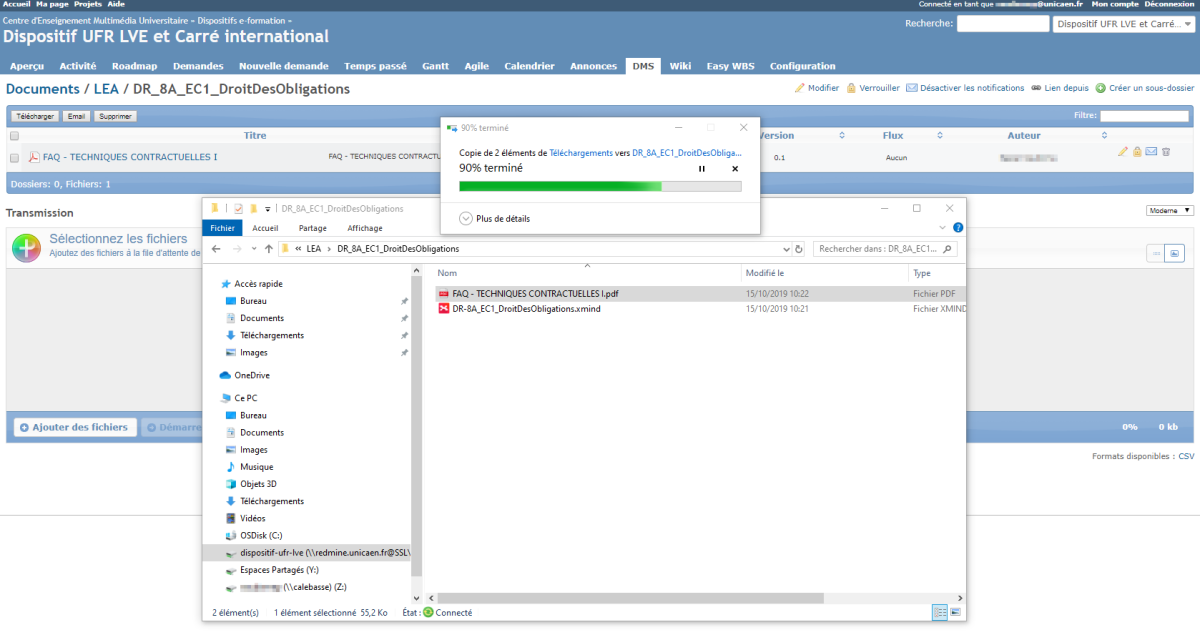The image size is (1200, 640).
Task: Expand Plus de détails in copy dialog
Action: (x=466, y=218)
